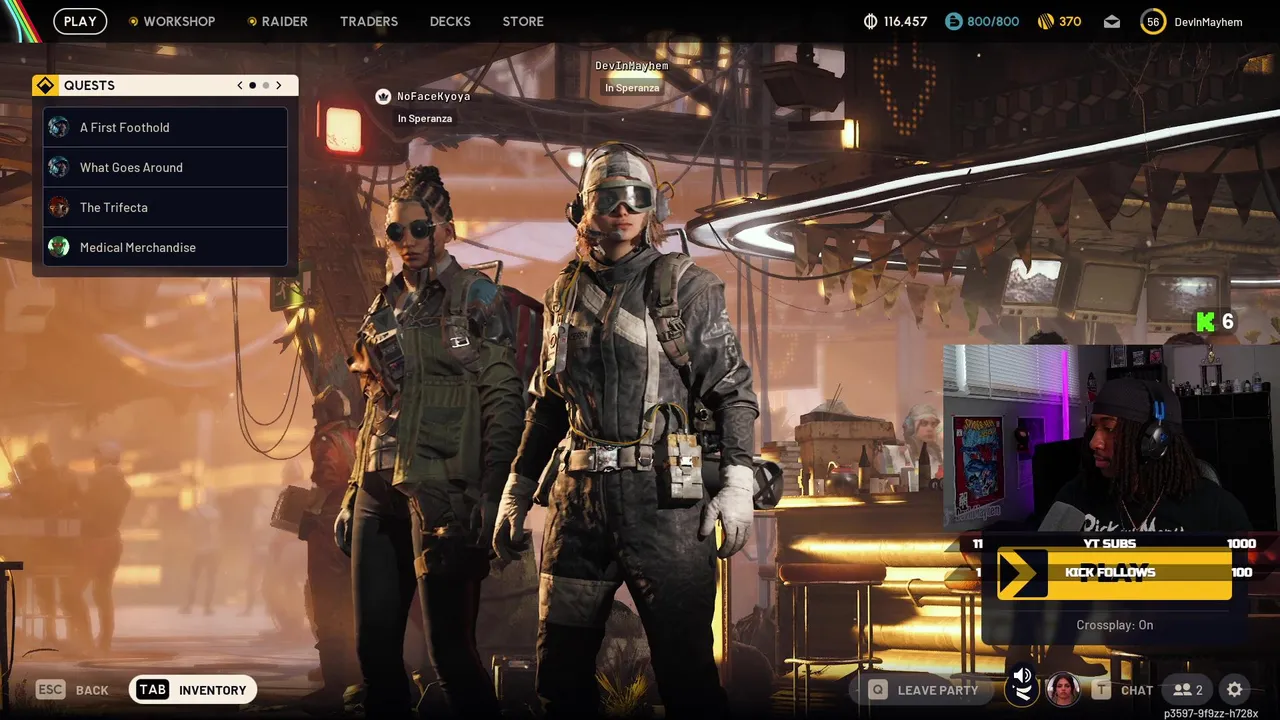Go to previous Quests panel page
Screen dimensions: 1280x720
point(240,85)
